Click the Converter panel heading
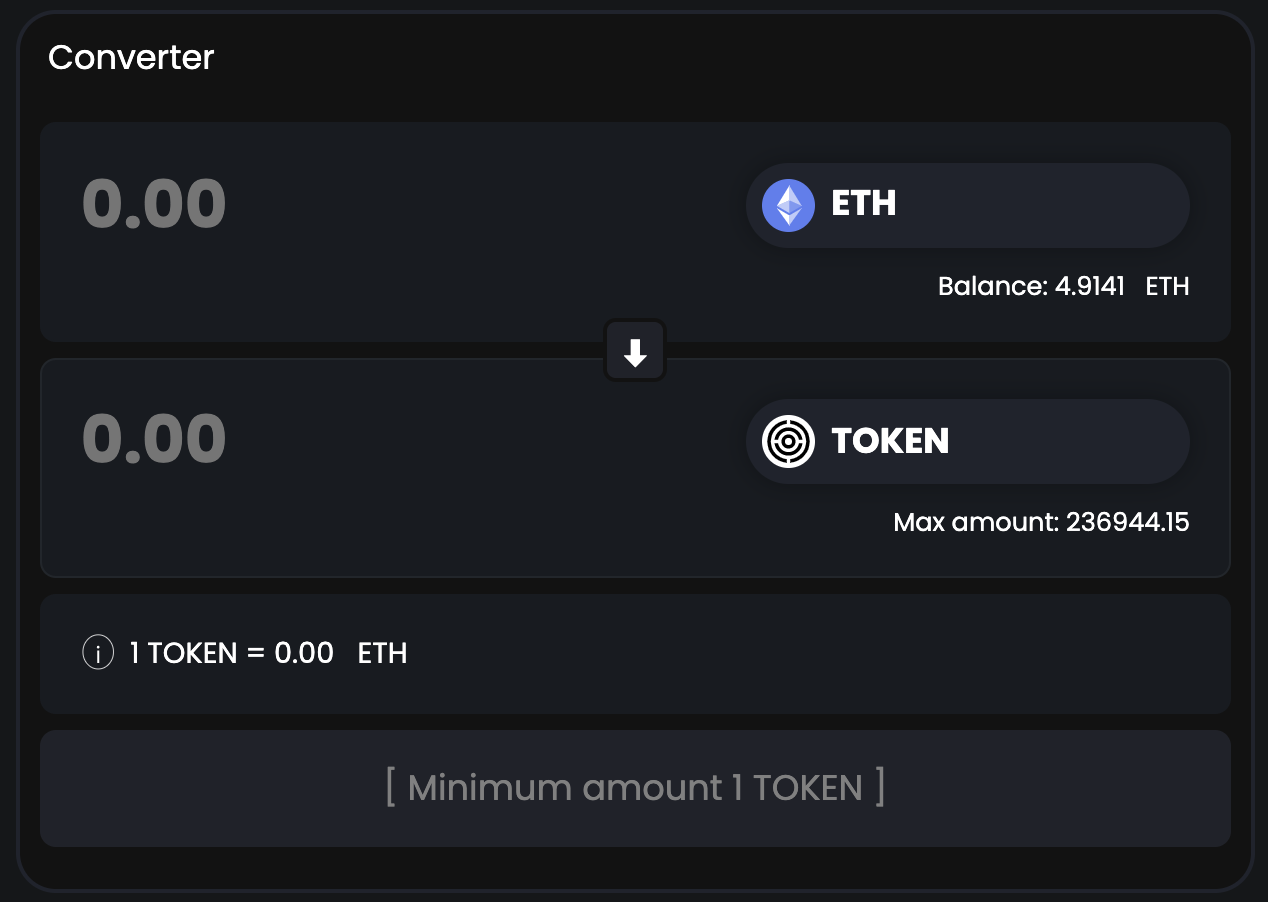Image resolution: width=1268 pixels, height=902 pixels. point(131,58)
